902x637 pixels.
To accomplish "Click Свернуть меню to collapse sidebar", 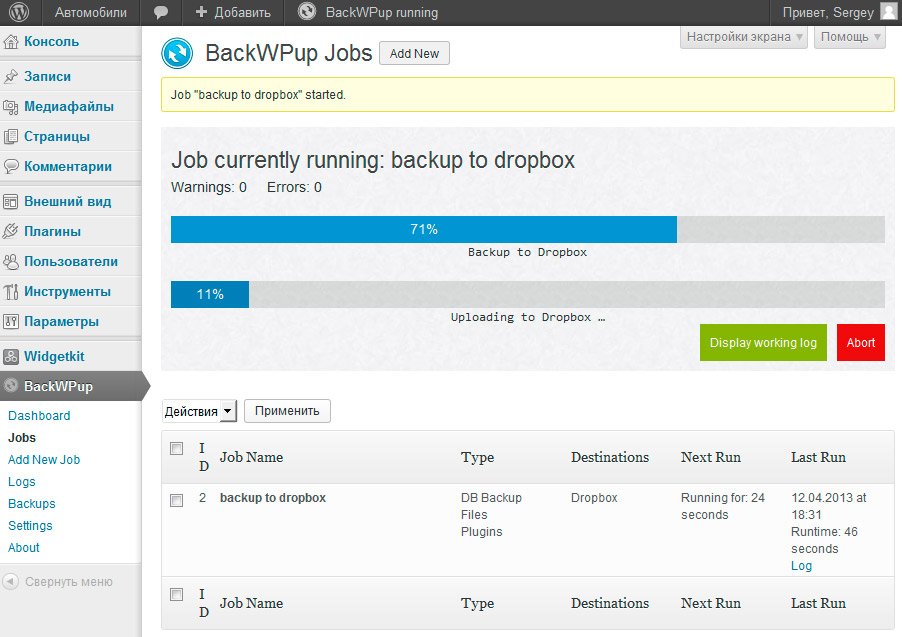I will (x=68, y=582).
